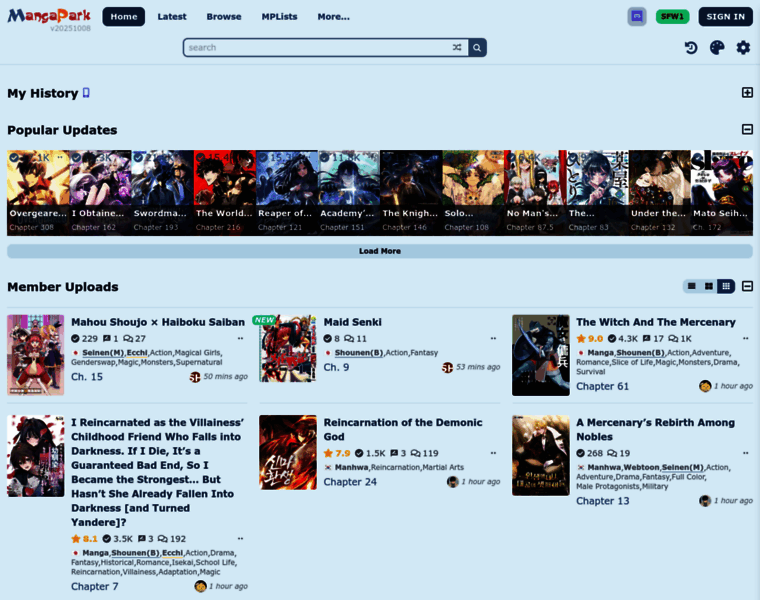Switch Member Uploads to grid view
760x600 pixels.
726,286
